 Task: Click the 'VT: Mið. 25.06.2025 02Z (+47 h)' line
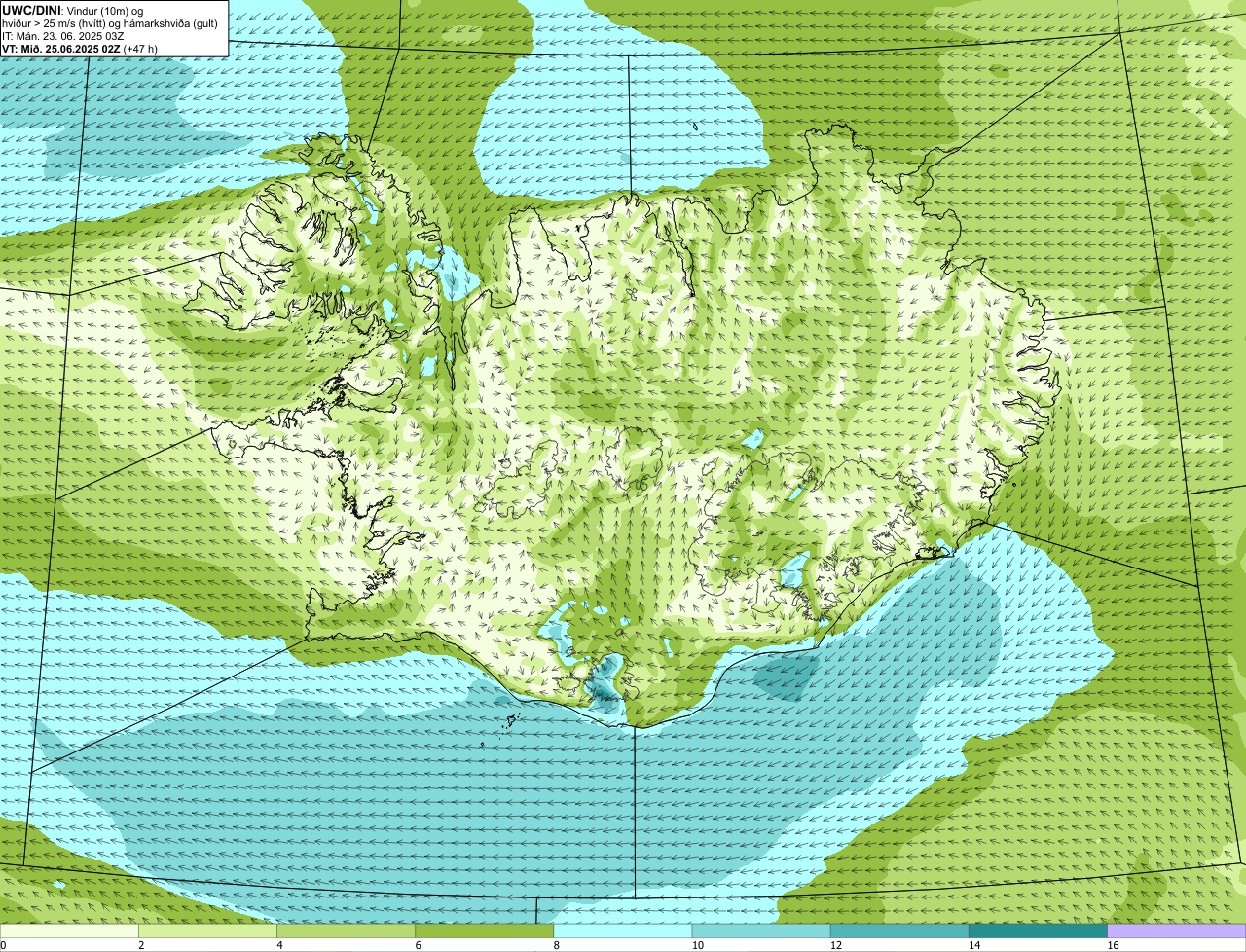[80, 47]
